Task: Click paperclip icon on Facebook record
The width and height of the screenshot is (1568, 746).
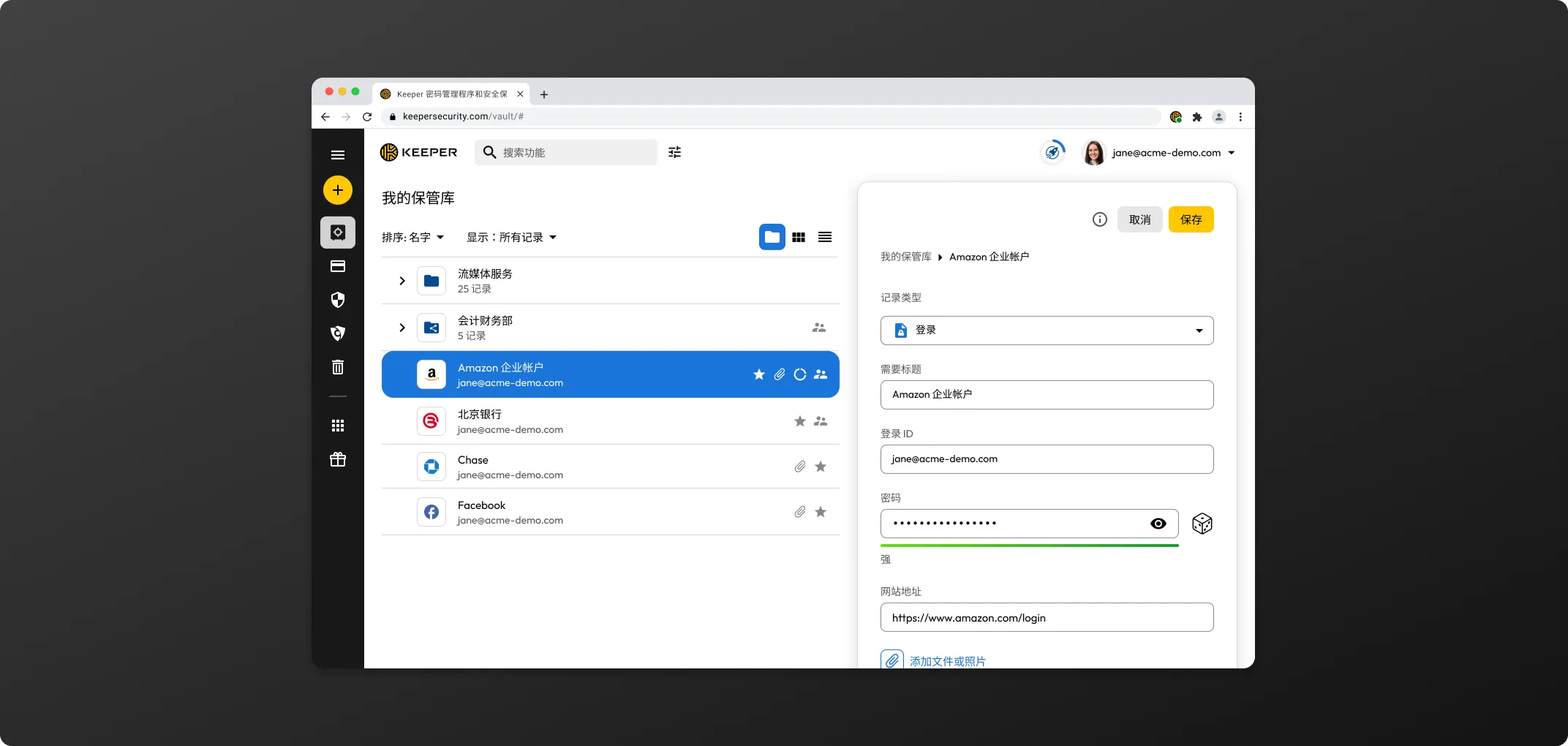Action: pyautogui.click(x=800, y=512)
